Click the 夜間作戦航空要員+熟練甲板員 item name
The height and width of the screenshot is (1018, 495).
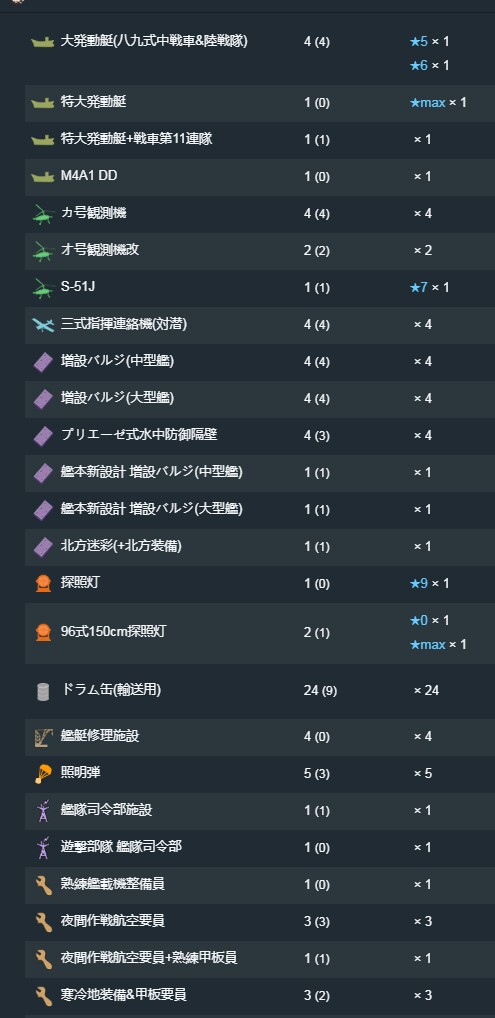[149, 958]
